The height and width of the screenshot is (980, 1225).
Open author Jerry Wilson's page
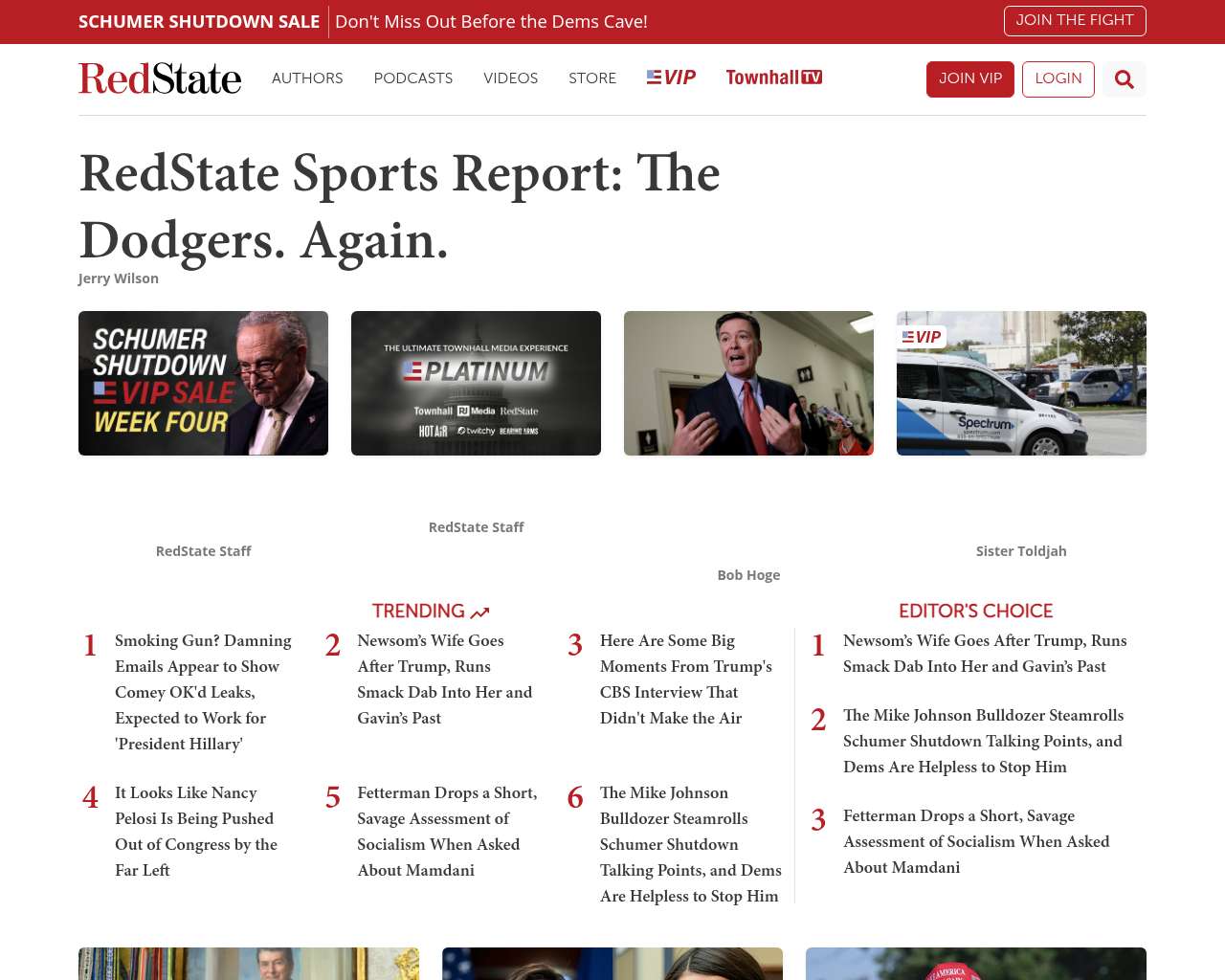[119, 278]
